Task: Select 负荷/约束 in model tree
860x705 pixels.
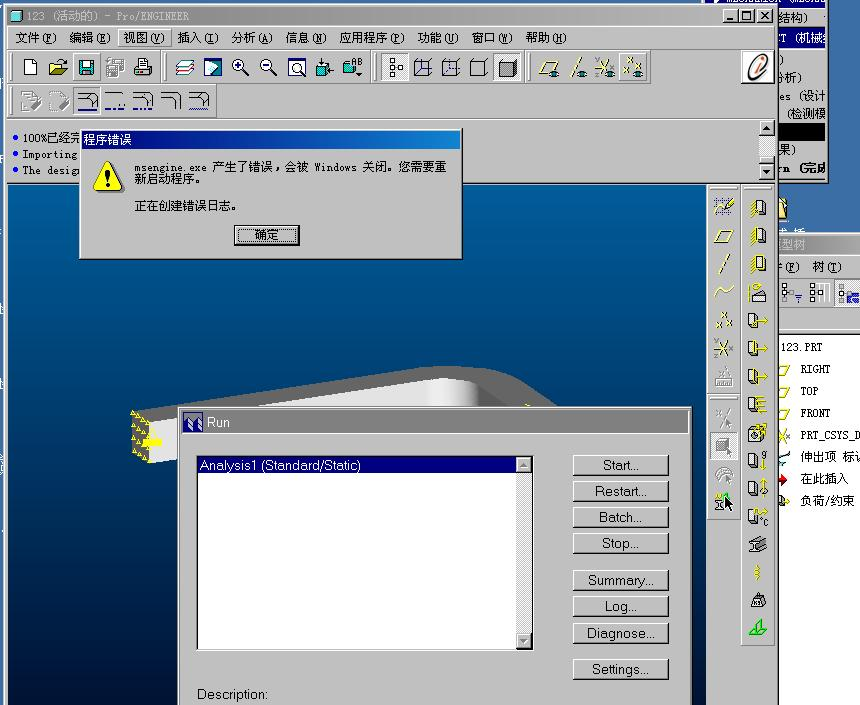Action: tap(827, 501)
